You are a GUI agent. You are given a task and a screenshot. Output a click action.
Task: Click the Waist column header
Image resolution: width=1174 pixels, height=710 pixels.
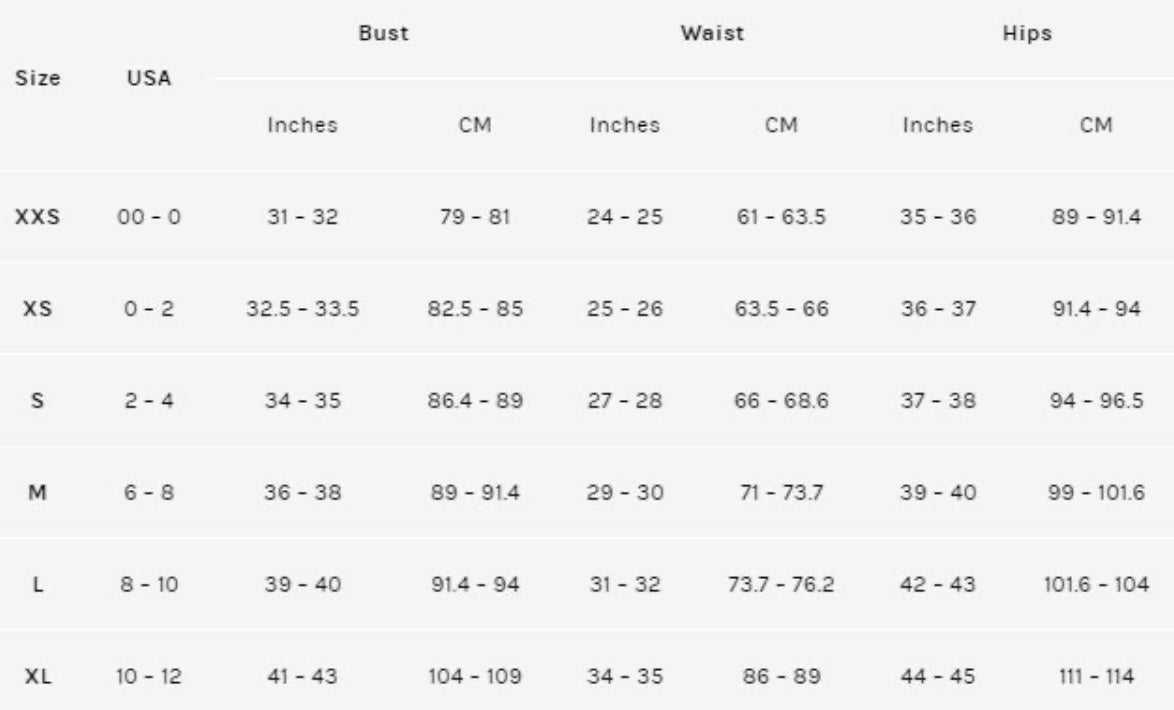point(712,33)
